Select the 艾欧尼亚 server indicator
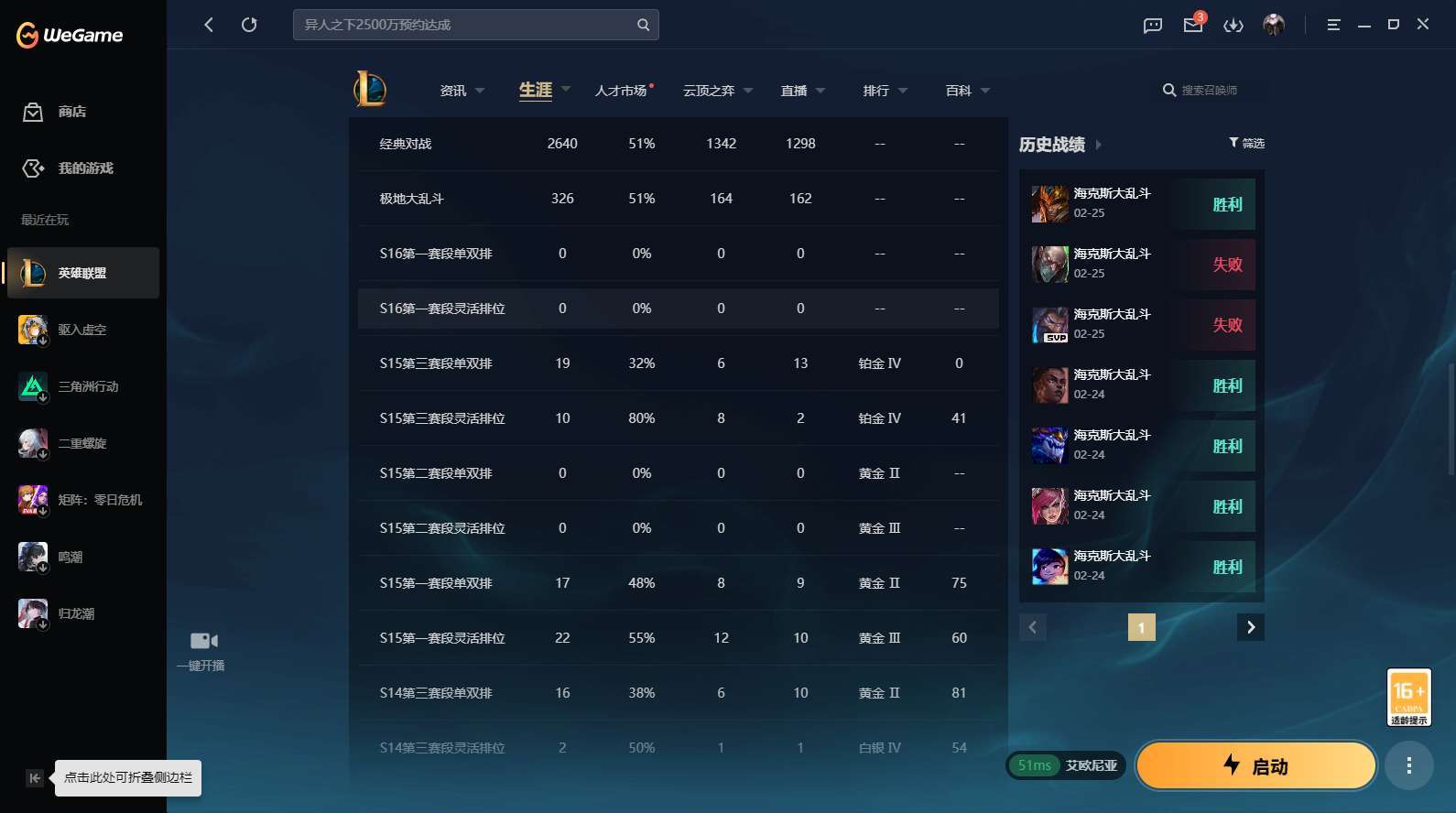The width and height of the screenshot is (1456, 813). pyautogui.click(x=1091, y=765)
